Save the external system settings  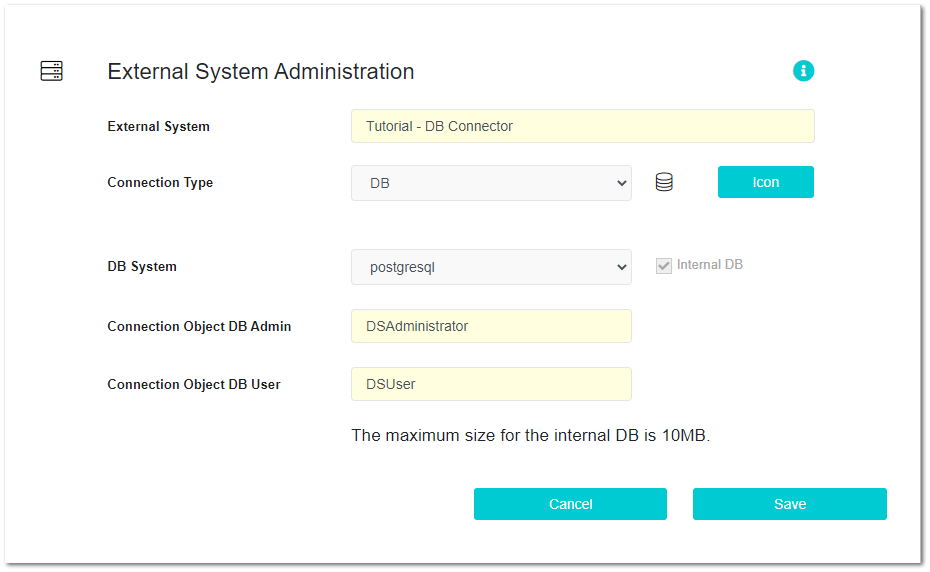pyautogui.click(x=789, y=504)
